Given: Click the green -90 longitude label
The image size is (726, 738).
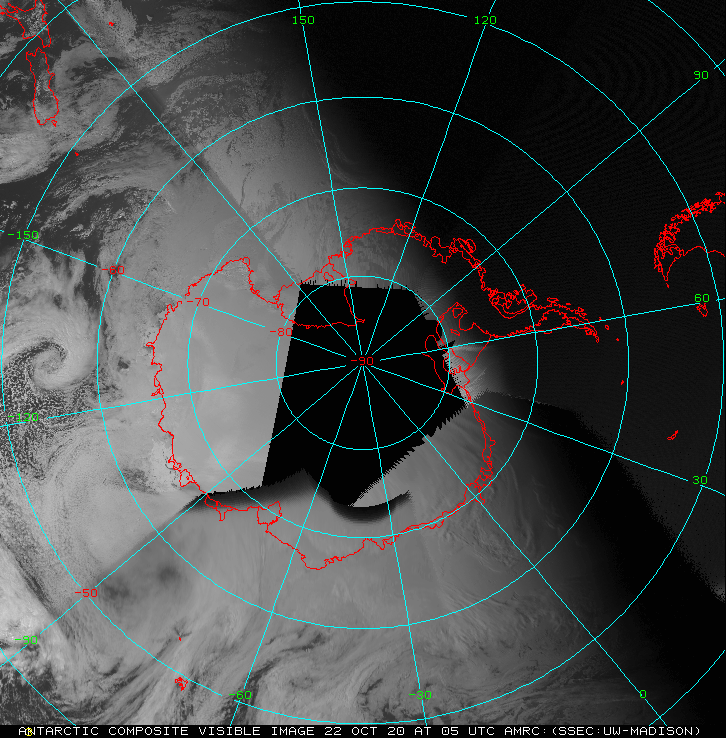Looking at the screenshot, I should click(x=26, y=640).
